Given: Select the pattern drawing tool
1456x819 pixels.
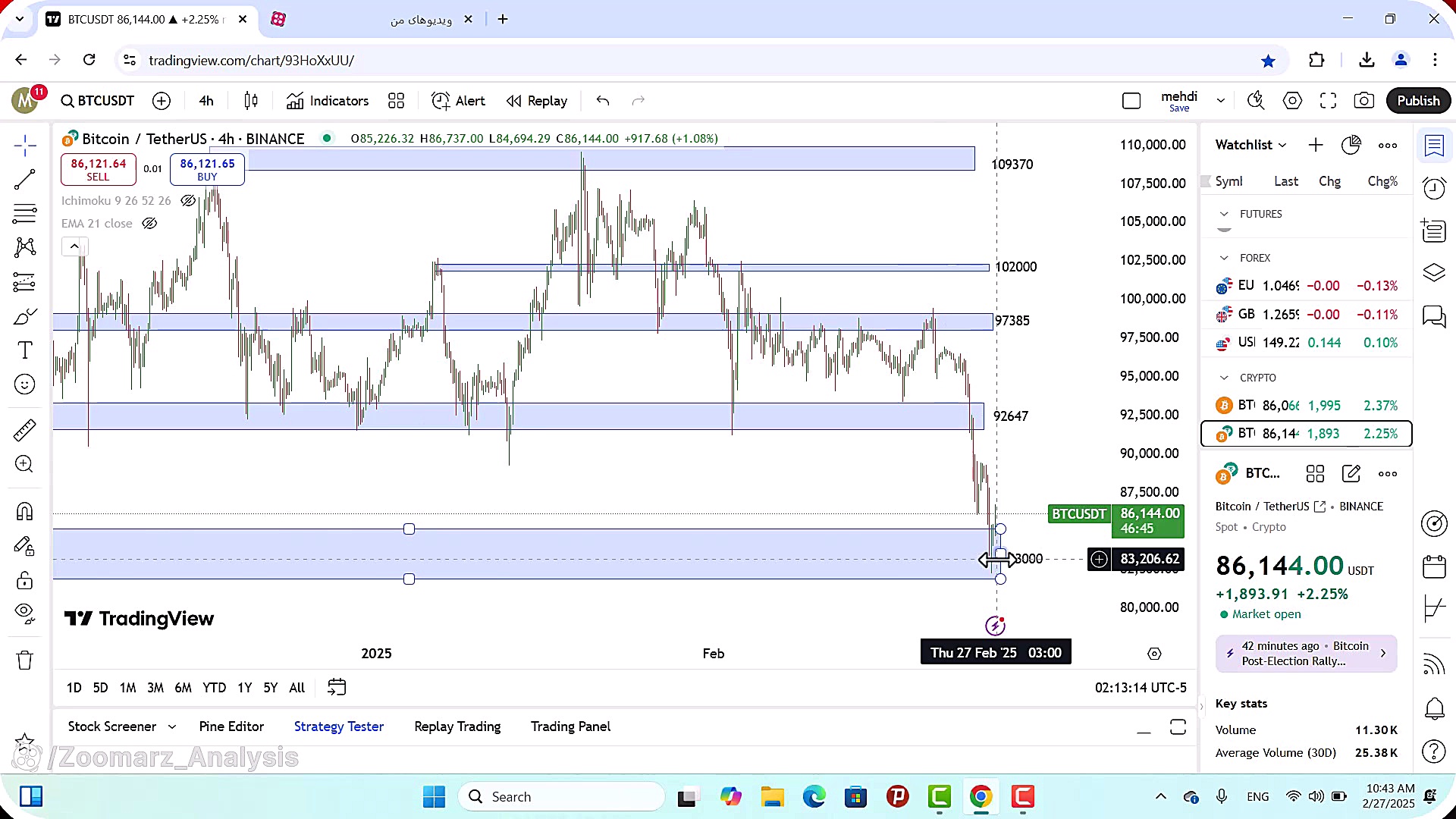Looking at the screenshot, I should click(25, 246).
